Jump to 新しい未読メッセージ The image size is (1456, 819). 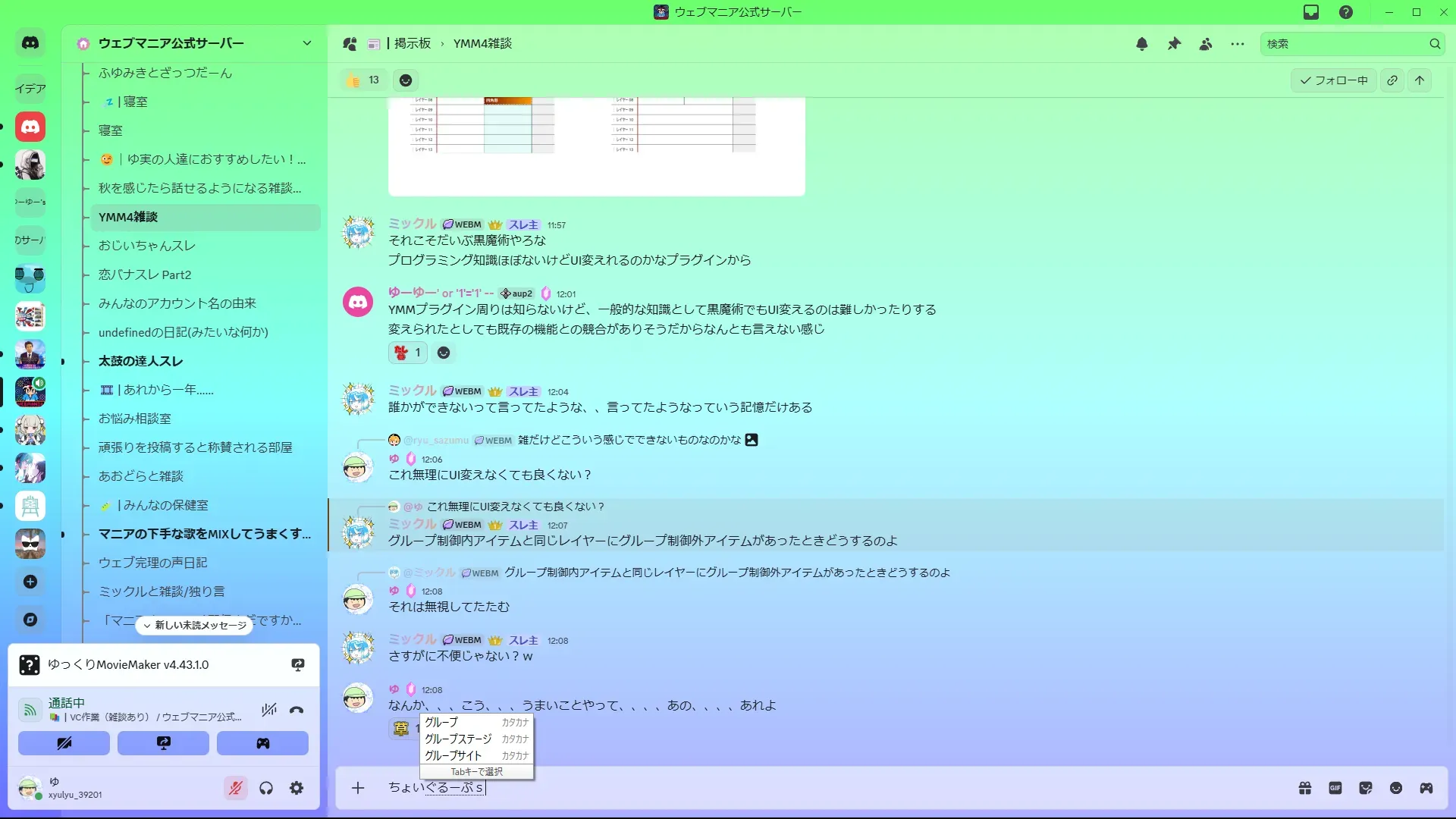point(195,625)
